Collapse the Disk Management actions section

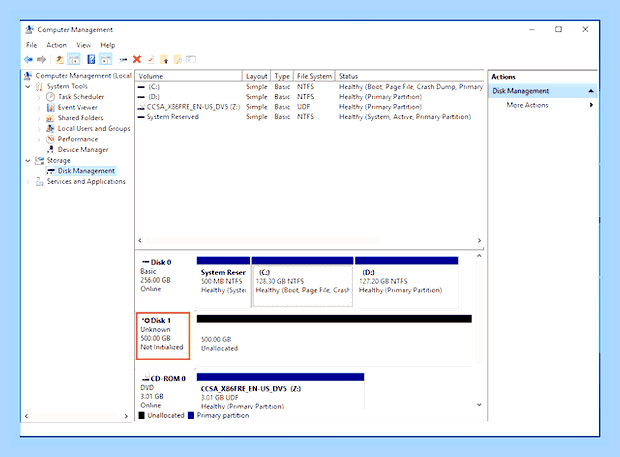(x=591, y=91)
